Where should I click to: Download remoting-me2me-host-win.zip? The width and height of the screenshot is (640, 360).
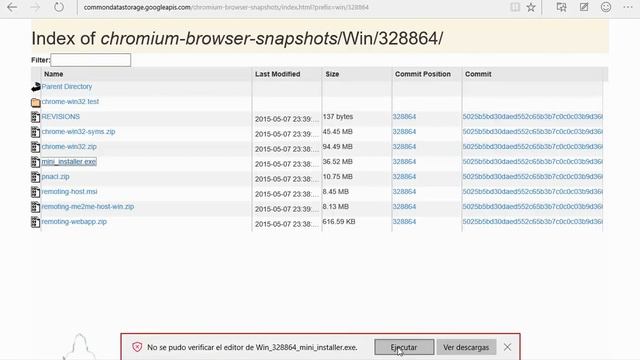(x=88, y=207)
